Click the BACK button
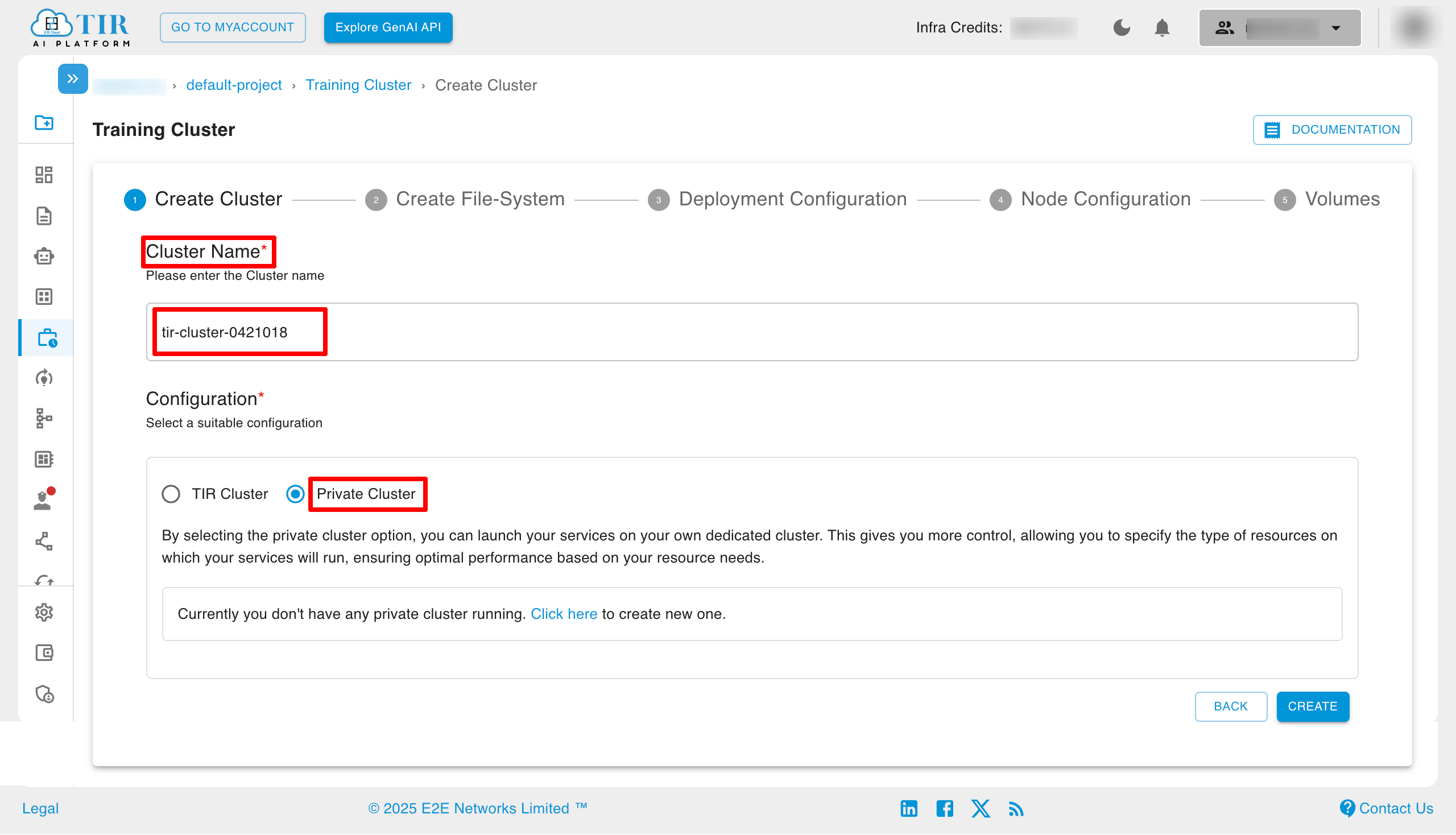The width and height of the screenshot is (1456, 835). [x=1231, y=706]
